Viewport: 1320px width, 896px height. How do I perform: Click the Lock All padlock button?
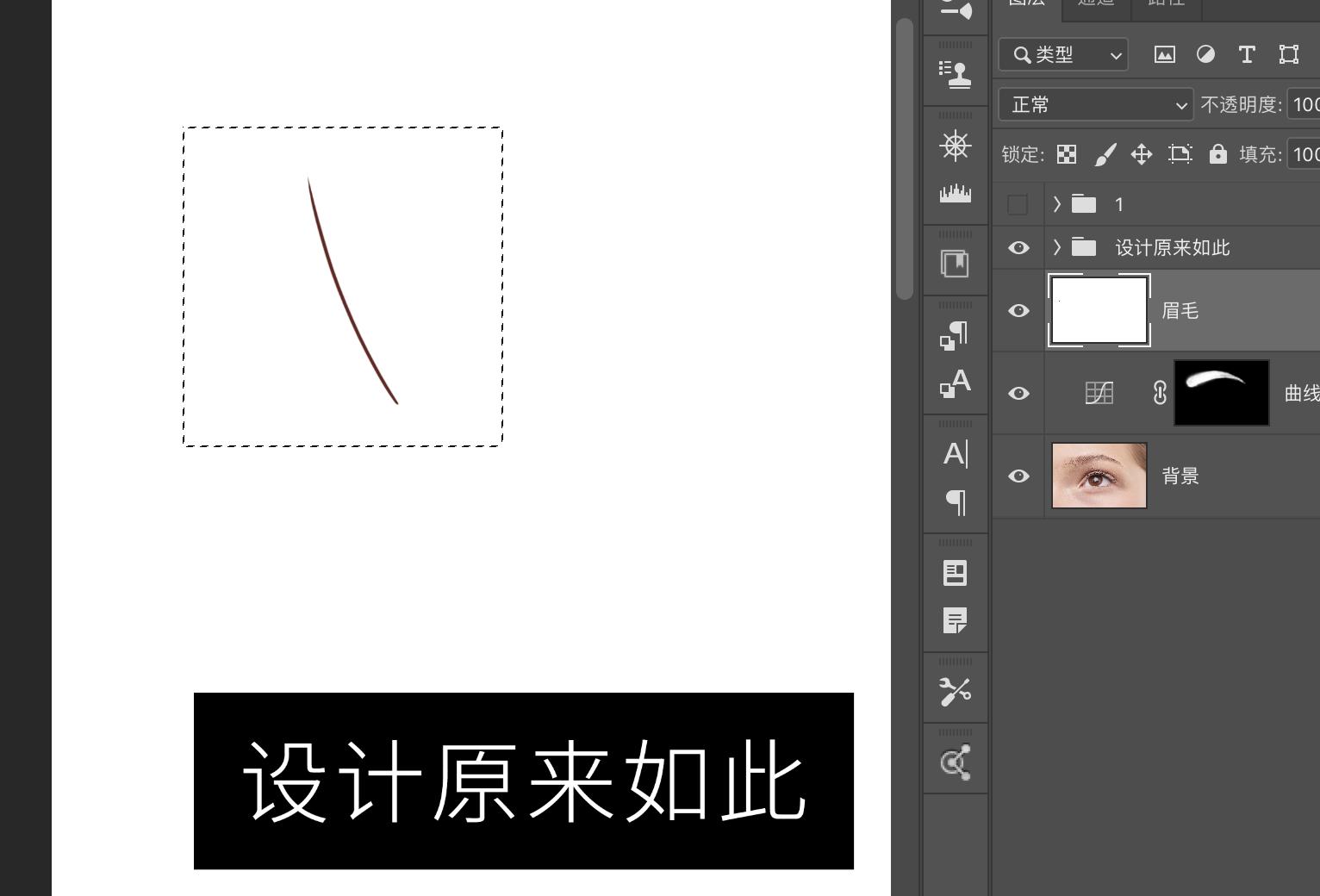pyautogui.click(x=1217, y=154)
